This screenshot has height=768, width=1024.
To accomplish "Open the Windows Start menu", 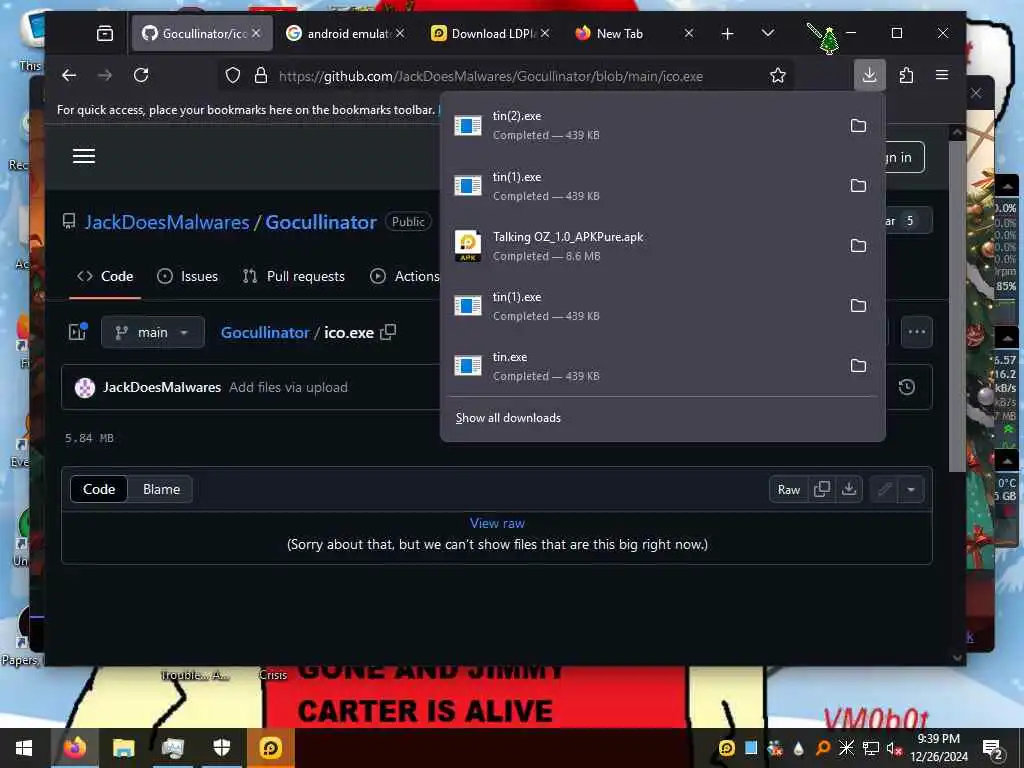I will coord(24,748).
